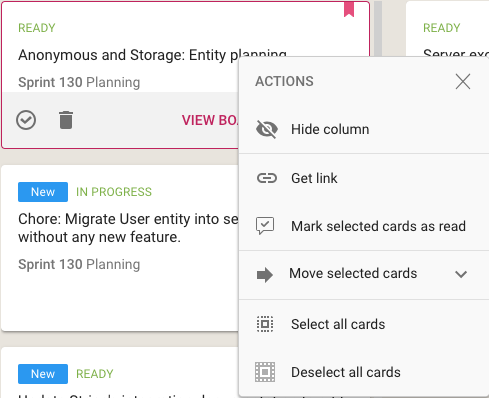Open the VIEW BOARD link on the selected card
489x398 pixels.
[210, 120]
